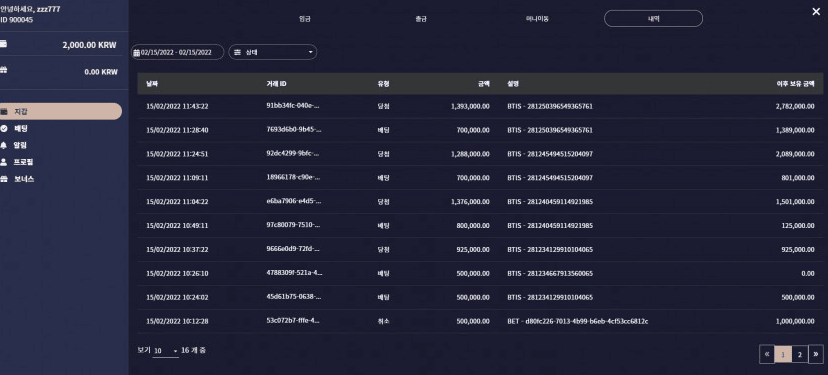This screenshot has height=375, width=828.
Task: Click the amount 1,393,000.00
Action: 470,106
